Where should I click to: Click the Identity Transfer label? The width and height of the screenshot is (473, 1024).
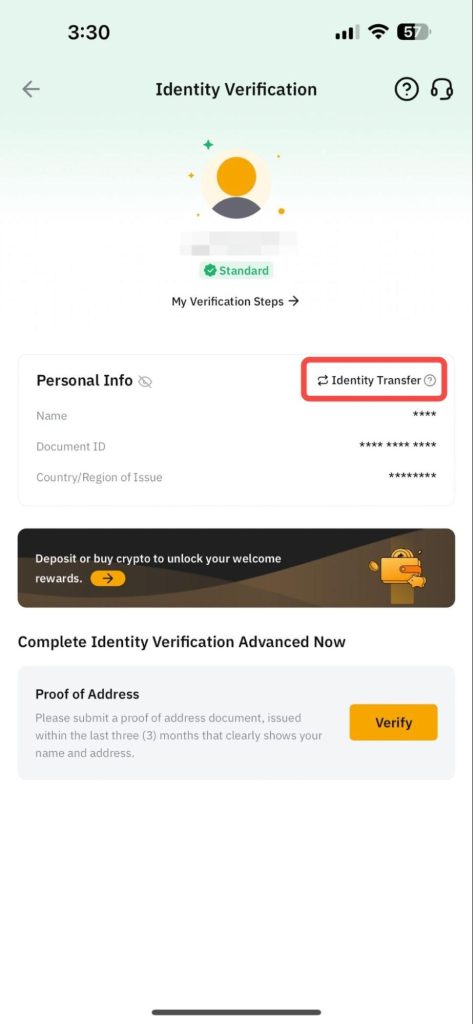point(376,380)
